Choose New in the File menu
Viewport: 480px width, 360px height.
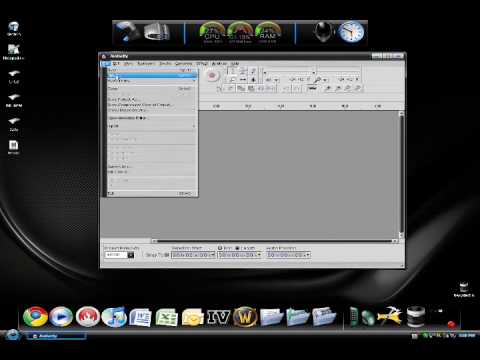pos(152,70)
